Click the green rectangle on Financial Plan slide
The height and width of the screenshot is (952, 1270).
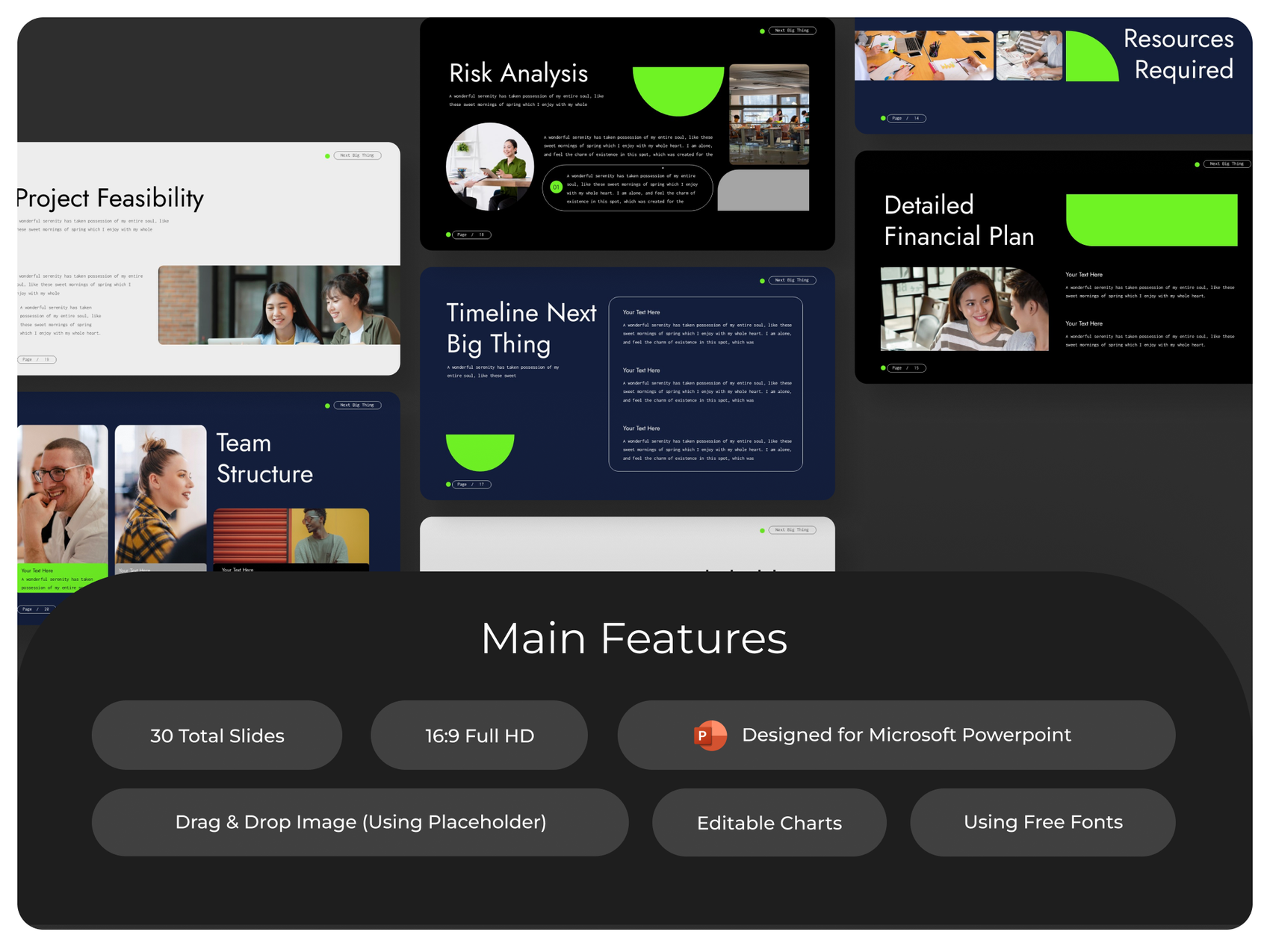pos(1151,220)
